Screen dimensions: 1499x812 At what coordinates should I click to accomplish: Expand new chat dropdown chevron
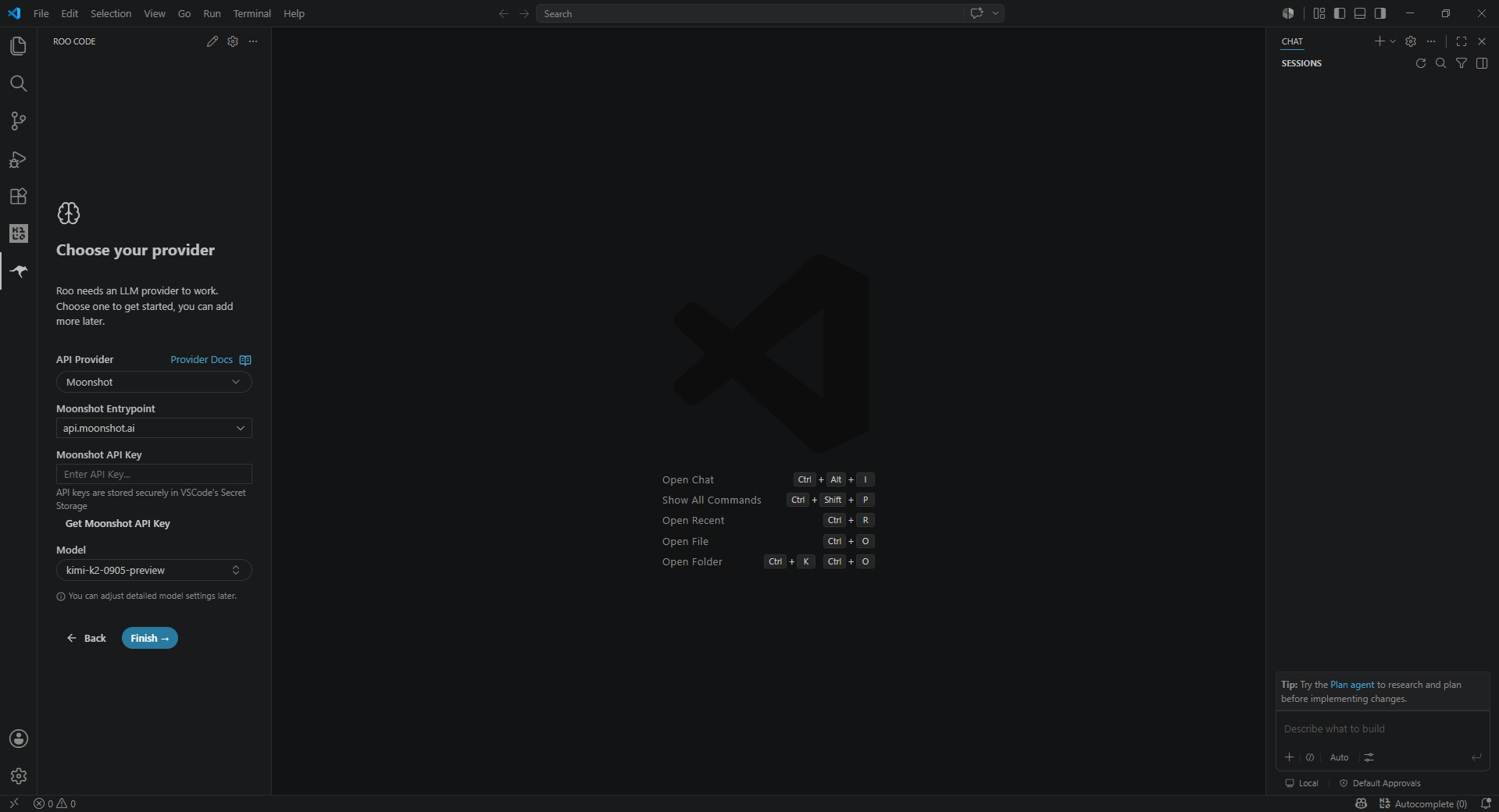pos(1393,41)
